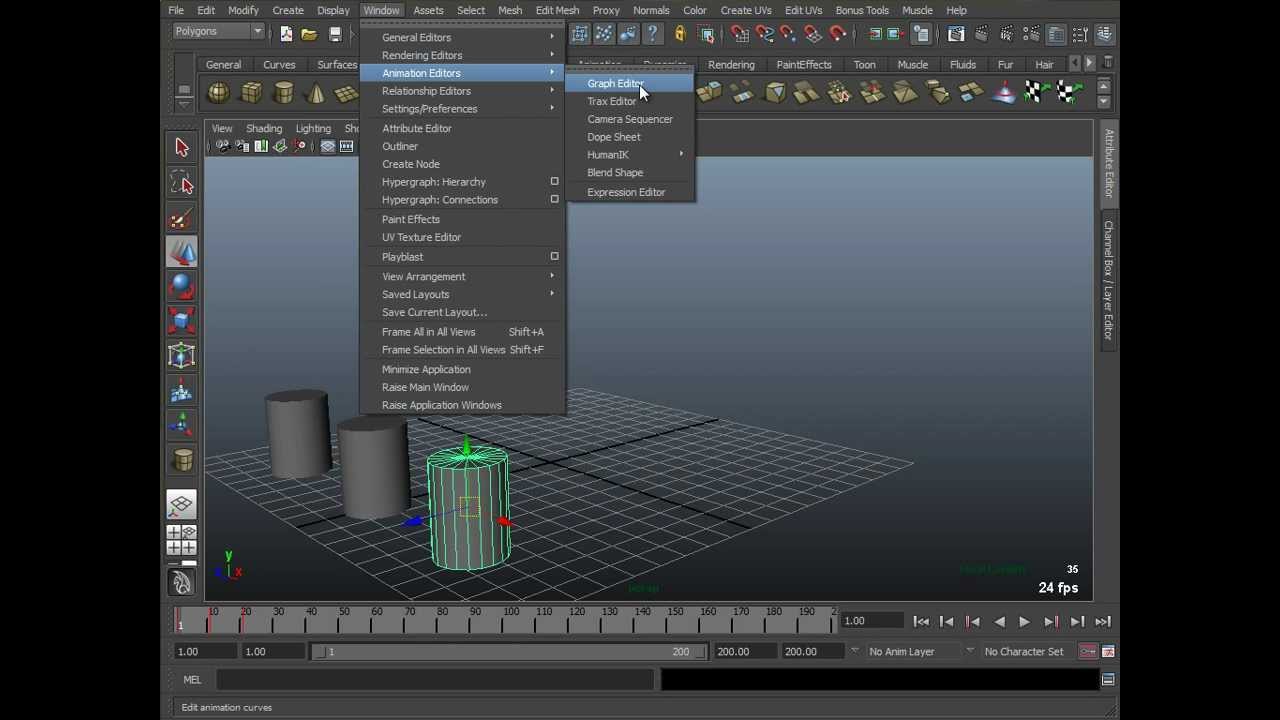Choose the Soft Modification tool

[x=182, y=391]
